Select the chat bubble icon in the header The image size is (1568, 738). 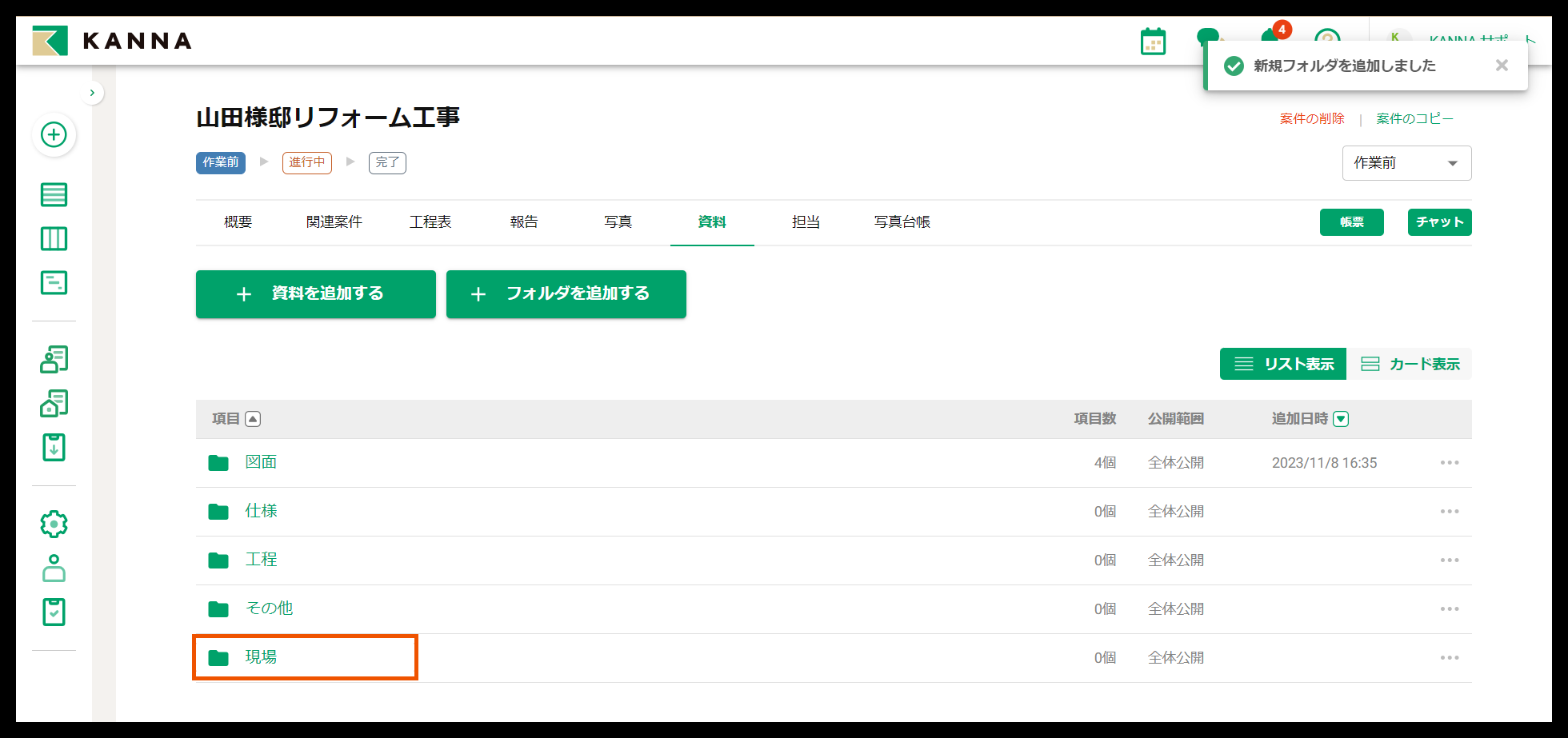pos(1208,38)
